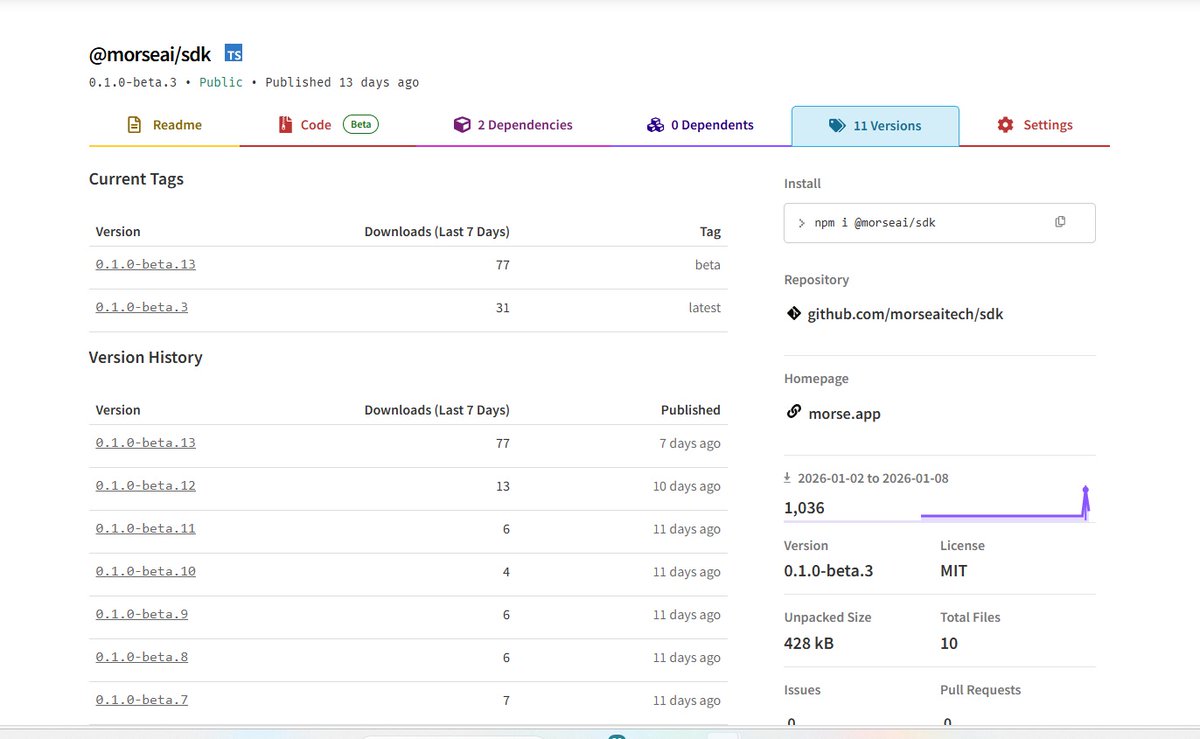
Task: Click the book icon on the Readme tab
Action: click(133, 124)
